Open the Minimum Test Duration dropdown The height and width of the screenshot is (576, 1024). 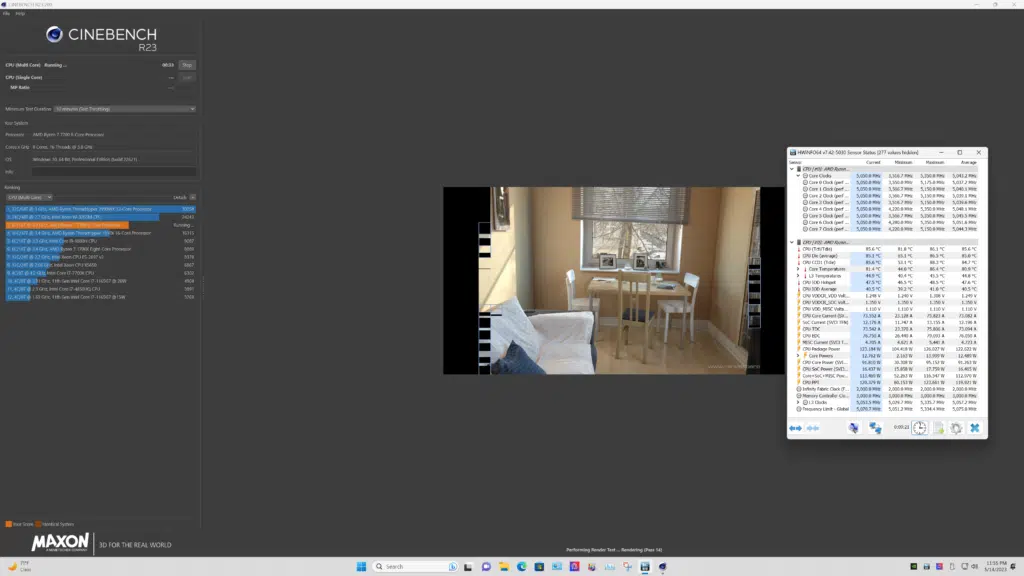[125, 109]
